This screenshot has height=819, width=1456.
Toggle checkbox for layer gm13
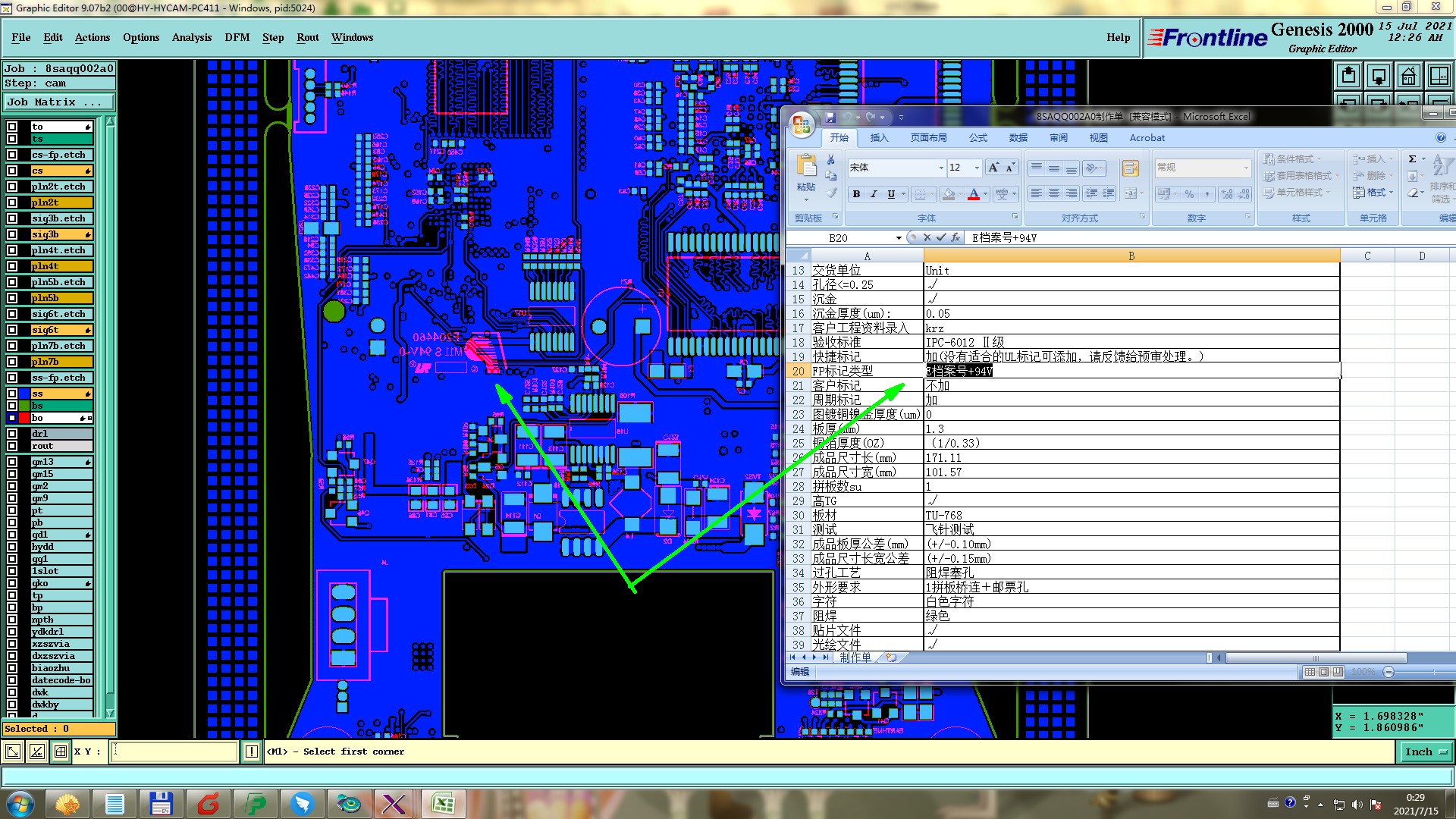click(12, 462)
